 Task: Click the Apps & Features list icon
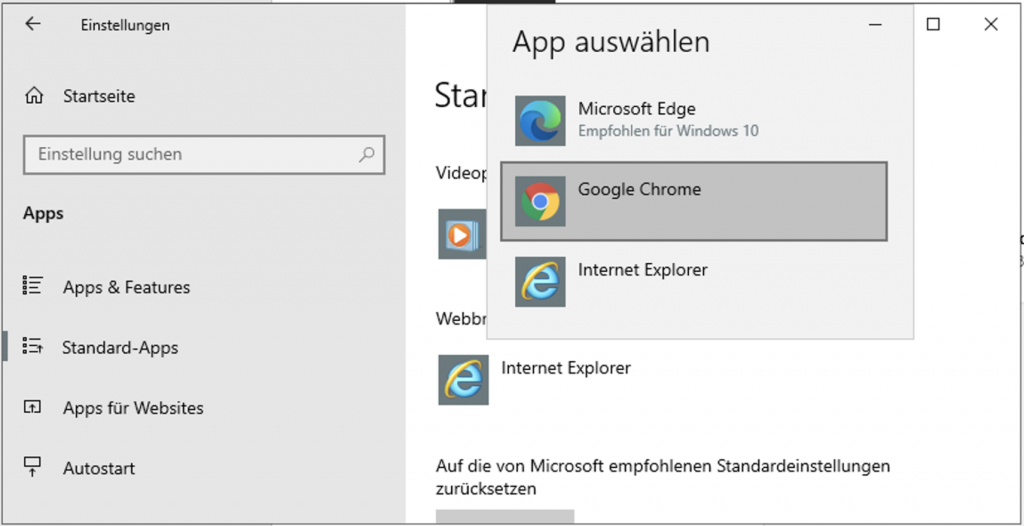(32, 287)
